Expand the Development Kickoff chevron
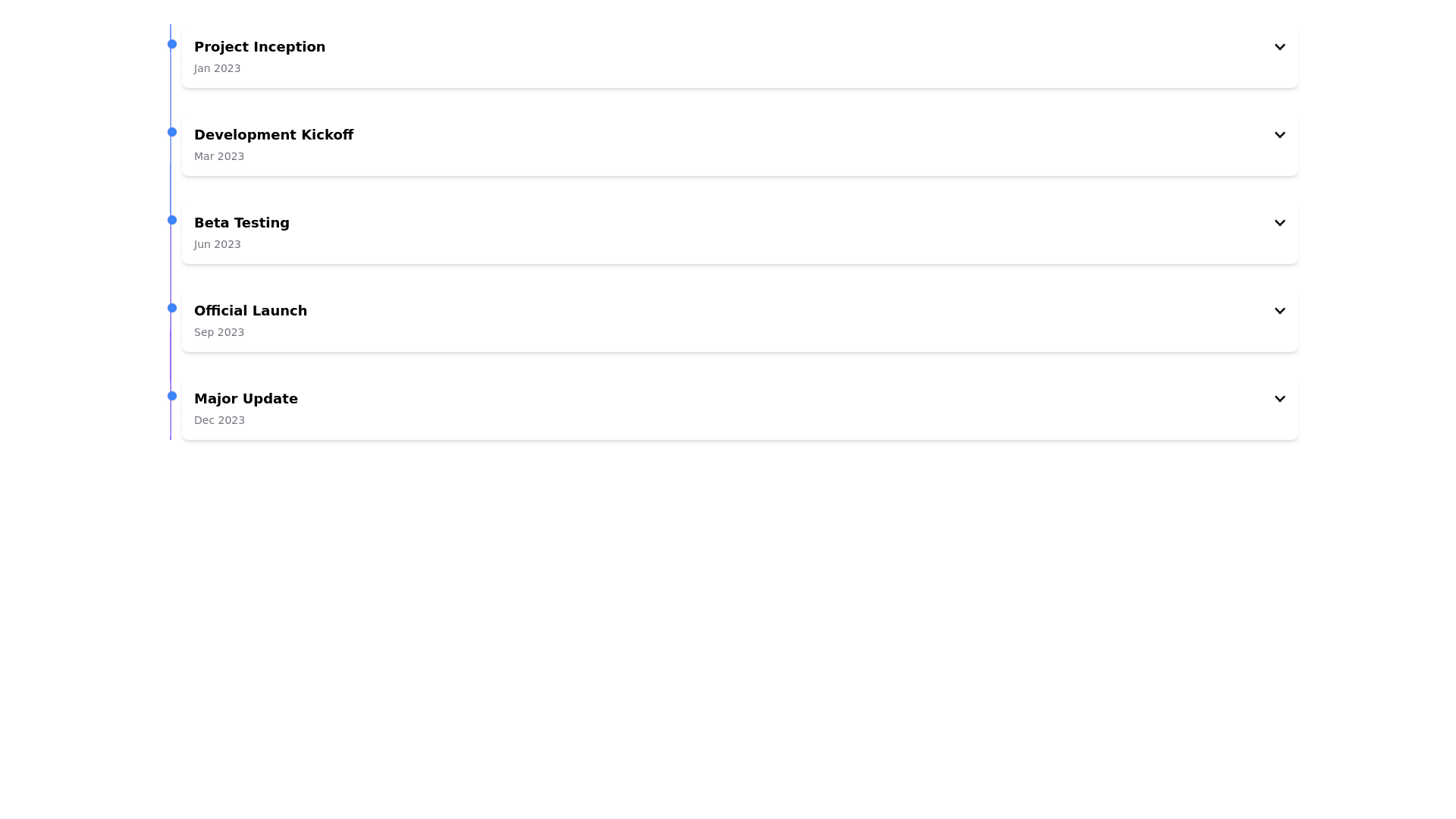Image resolution: width=1456 pixels, height=819 pixels. [1279, 135]
